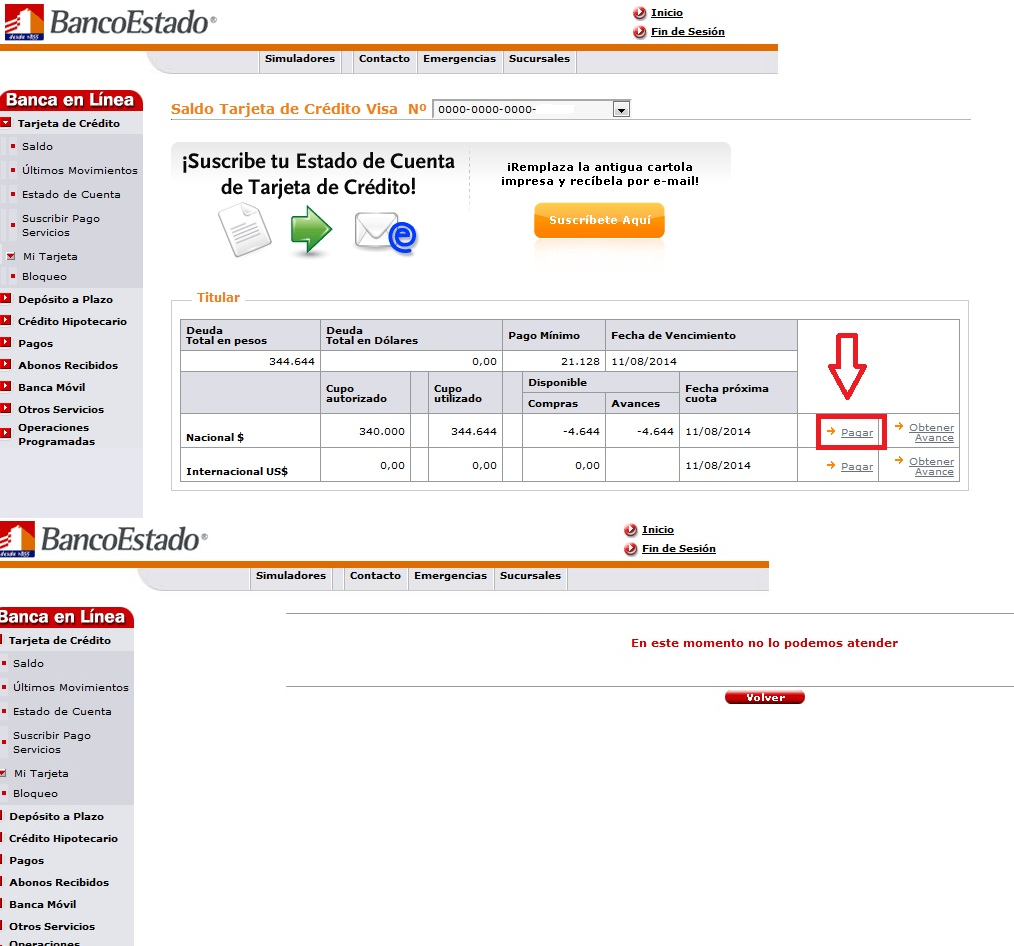The height and width of the screenshot is (946, 1014).
Task: Select the 344.644 Deuda Total en pesos value
Action: pyautogui.click(x=292, y=361)
